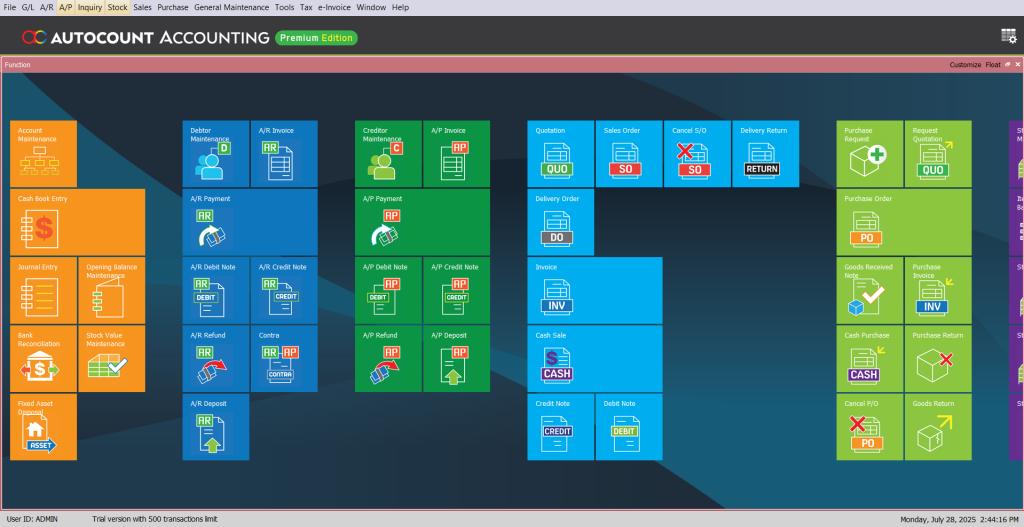Screen dimensions: 1024x527
Task: Open the Account Maintenance tile
Action: pyautogui.click(x=43, y=154)
